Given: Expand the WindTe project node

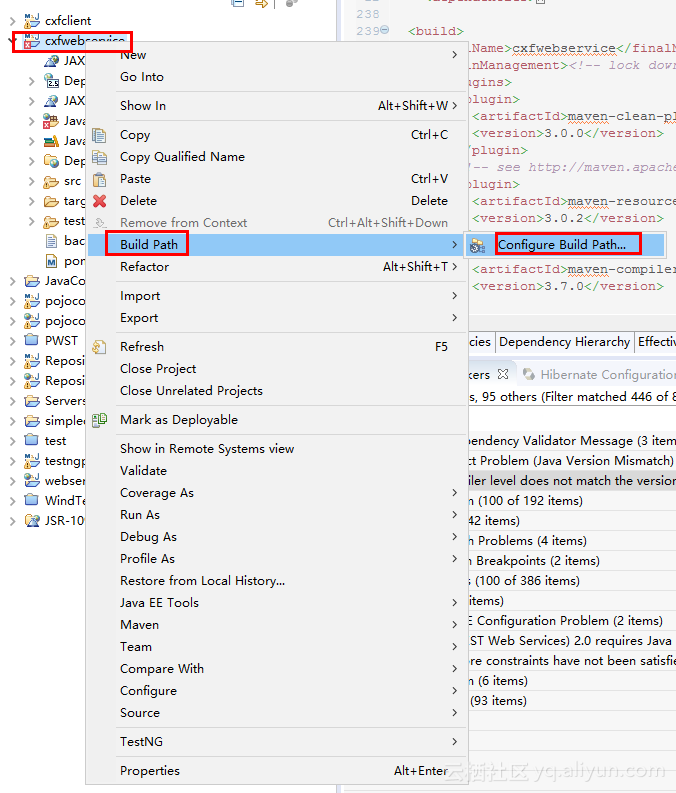Looking at the screenshot, I should [13, 501].
